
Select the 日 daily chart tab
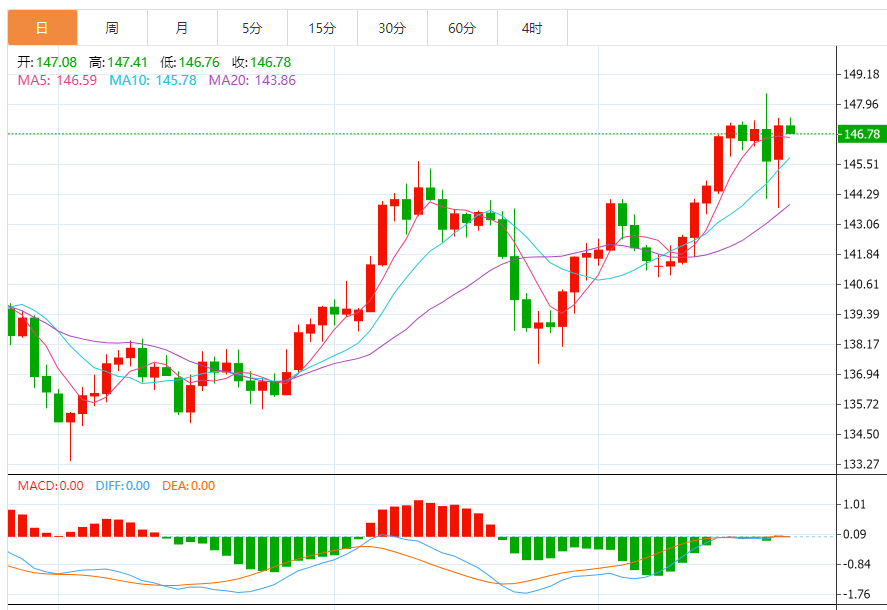42,28
